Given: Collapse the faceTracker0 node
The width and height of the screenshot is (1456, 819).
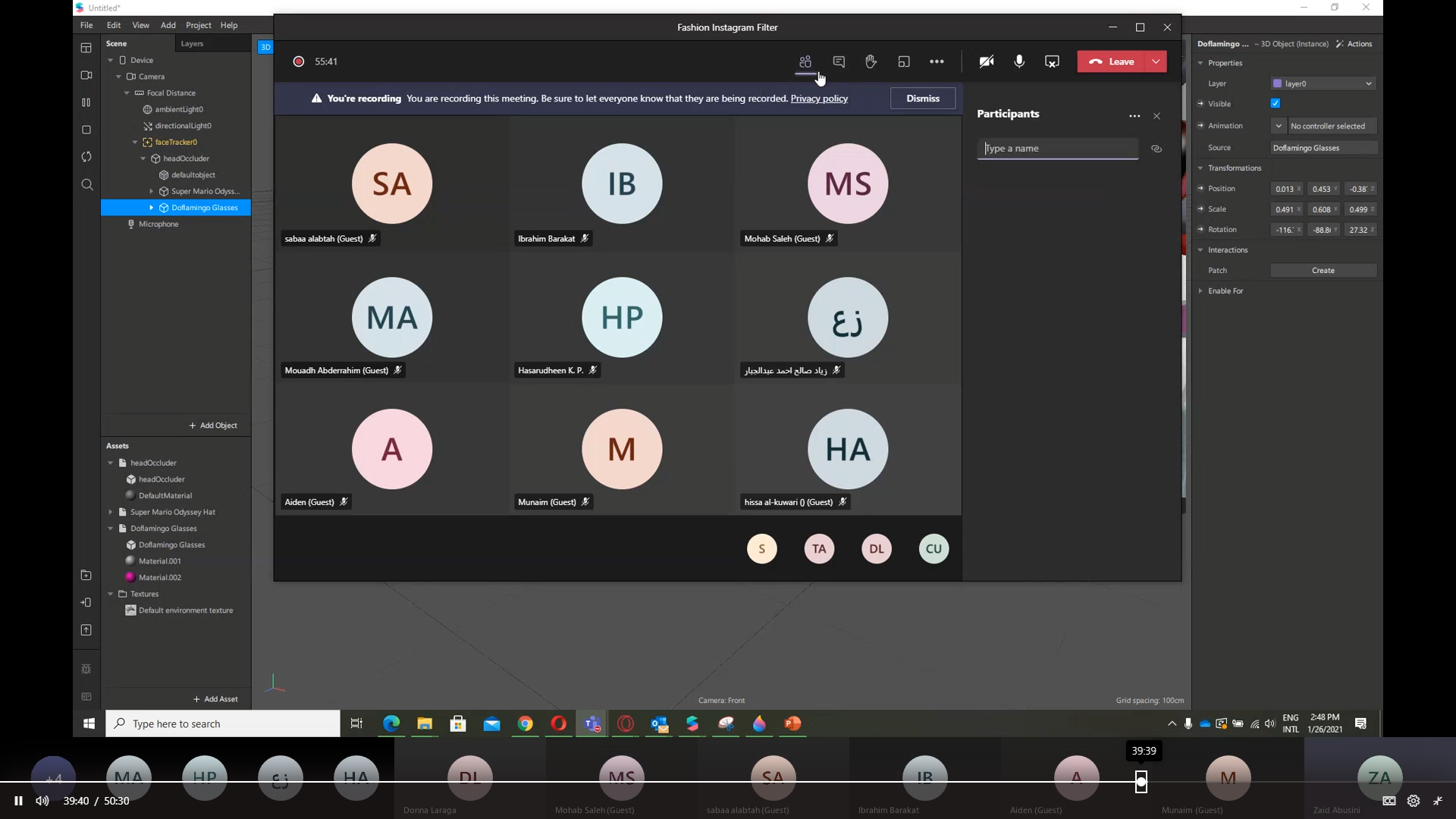Looking at the screenshot, I should tap(136, 142).
